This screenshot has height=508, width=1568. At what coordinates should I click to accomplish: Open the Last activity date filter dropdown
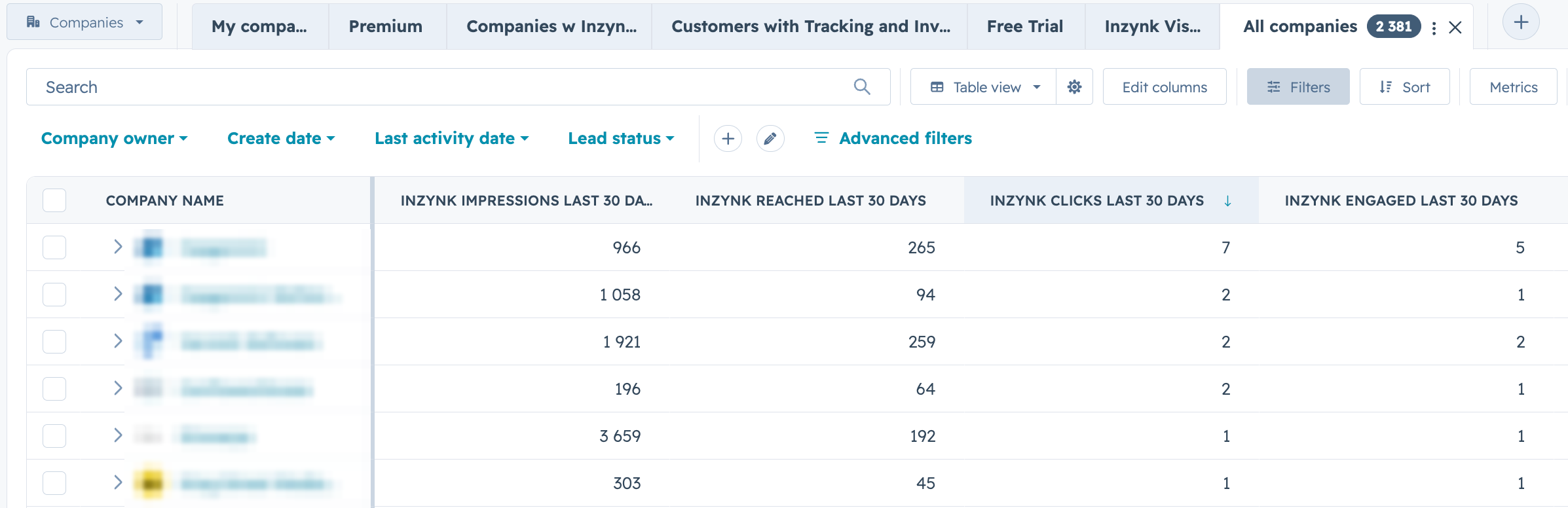(x=451, y=138)
